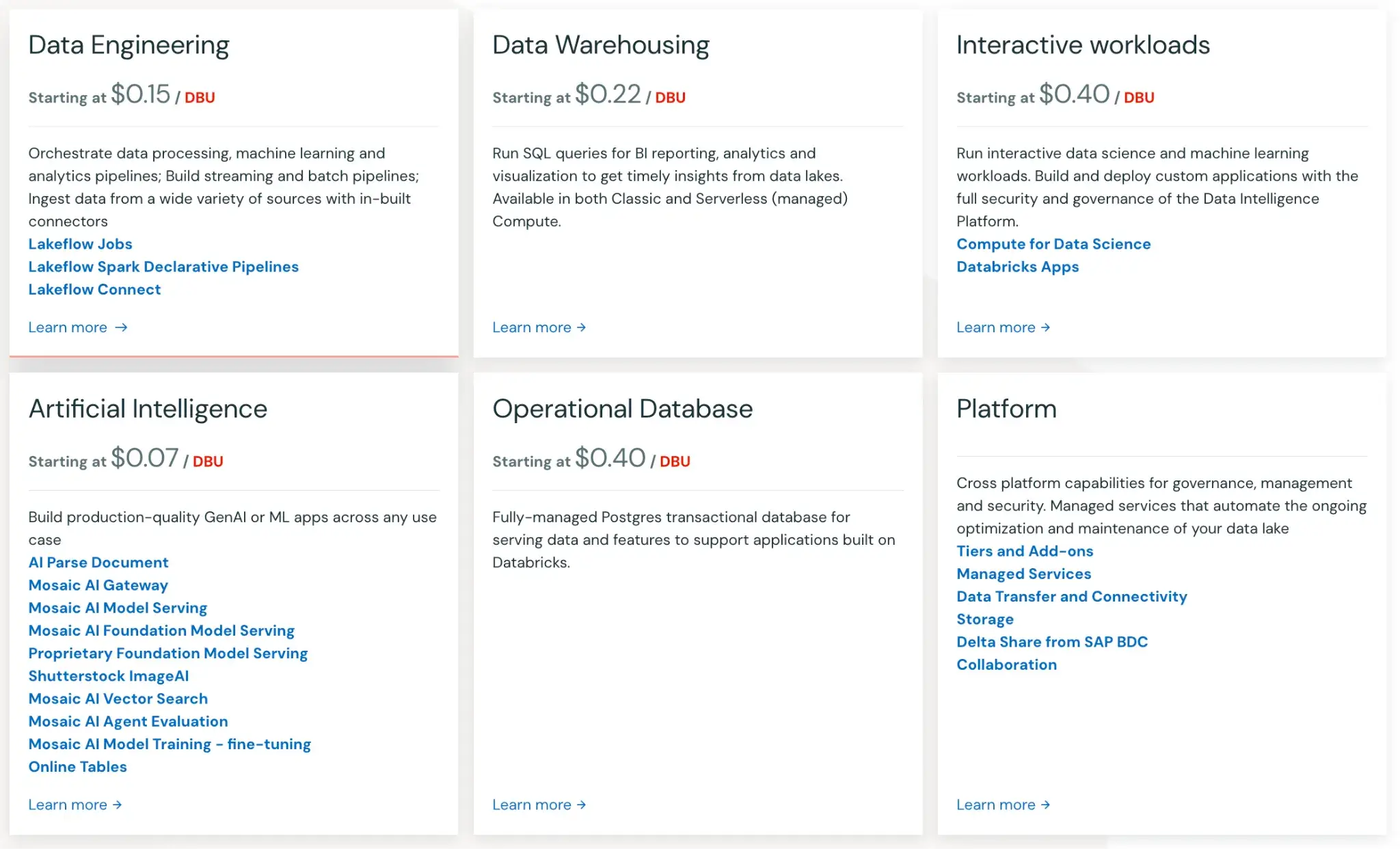Select Mosaic AI Vector Search link

click(118, 699)
